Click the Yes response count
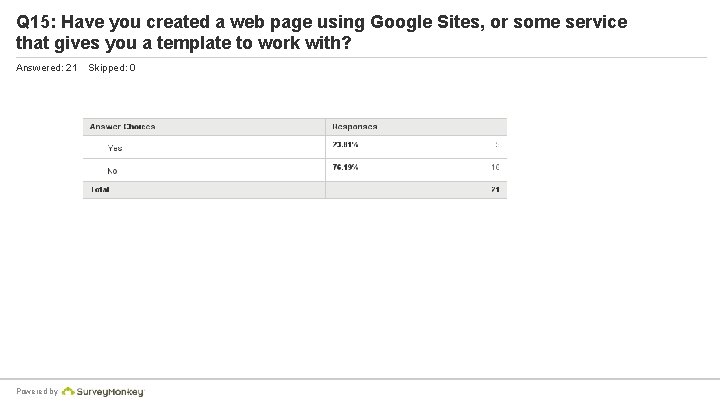This screenshot has width=720, height=405. (x=497, y=145)
